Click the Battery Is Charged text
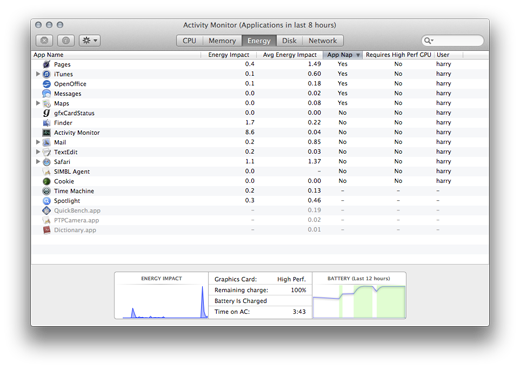520x369 pixels. pos(241,301)
